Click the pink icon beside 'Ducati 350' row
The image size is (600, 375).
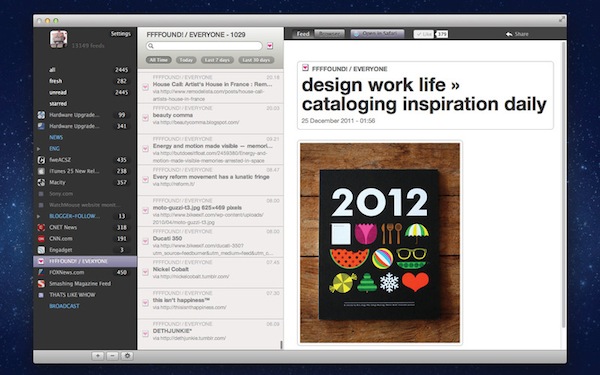145,241
